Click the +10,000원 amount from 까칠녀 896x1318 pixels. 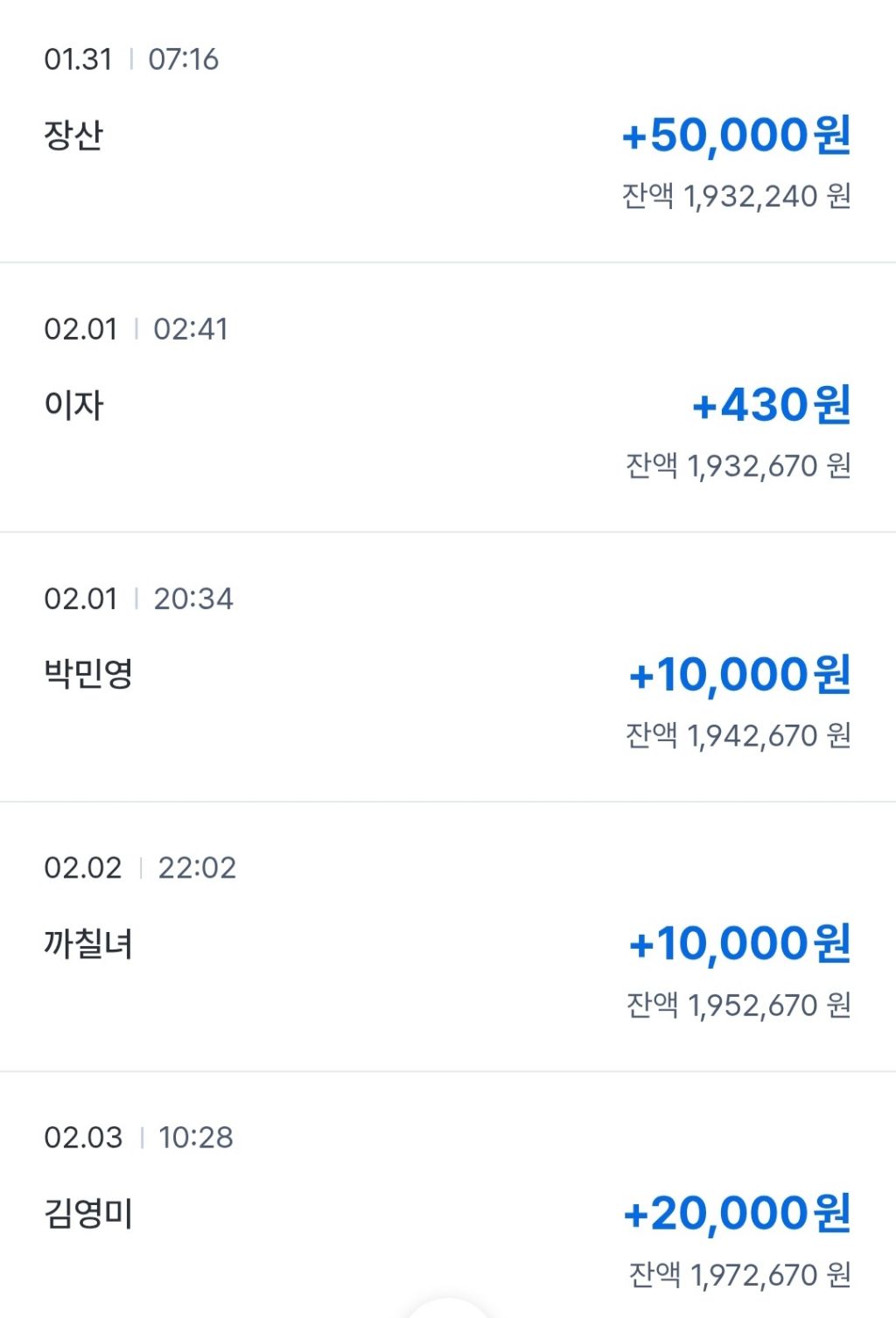click(x=739, y=944)
